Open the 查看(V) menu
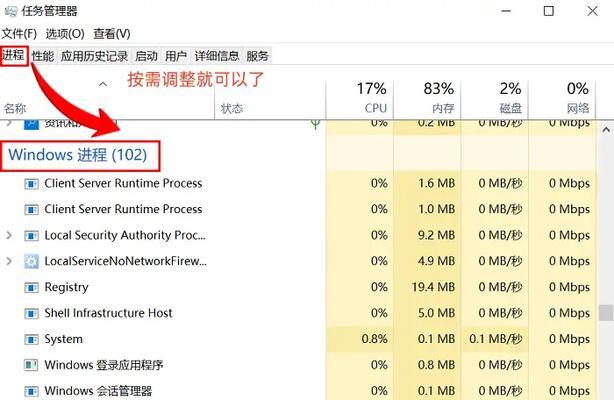Image resolution: width=614 pixels, height=400 pixels. tap(112, 34)
